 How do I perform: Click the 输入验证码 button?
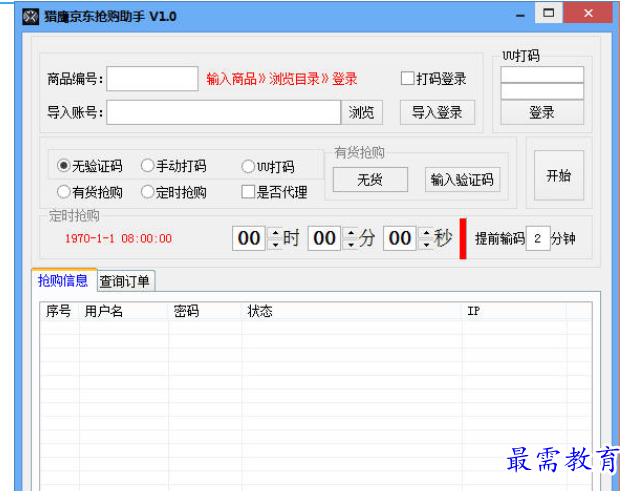[462, 179]
